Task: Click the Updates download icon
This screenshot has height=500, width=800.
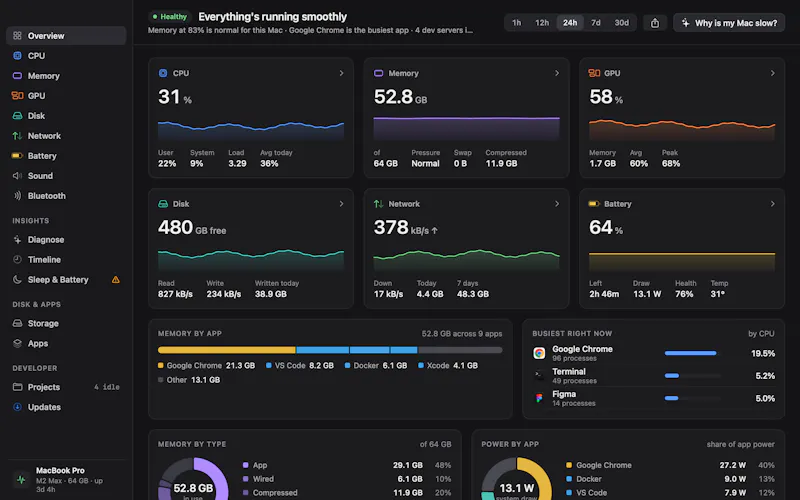Action: click(x=17, y=407)
